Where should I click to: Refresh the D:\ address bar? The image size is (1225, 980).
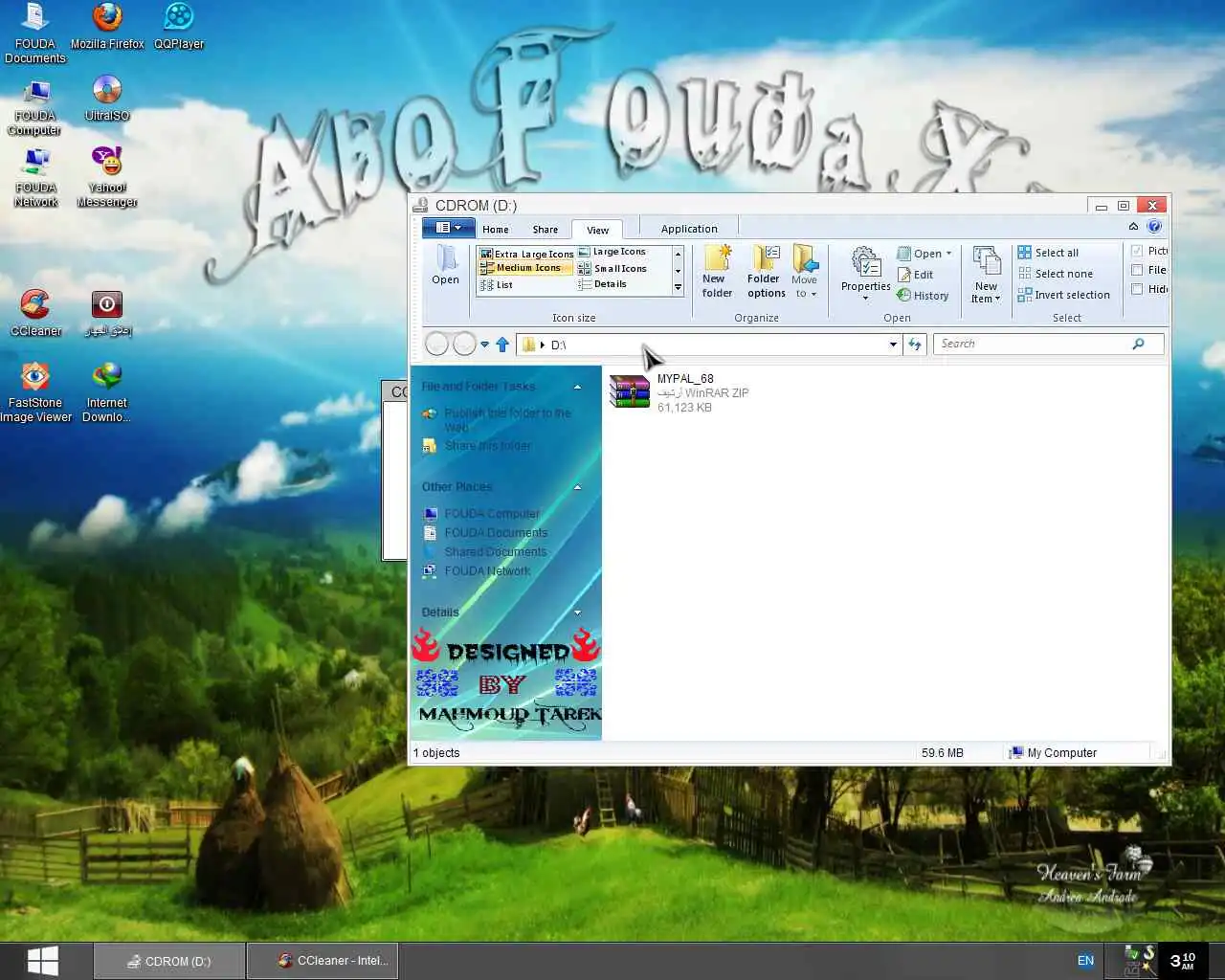point(915,345)
